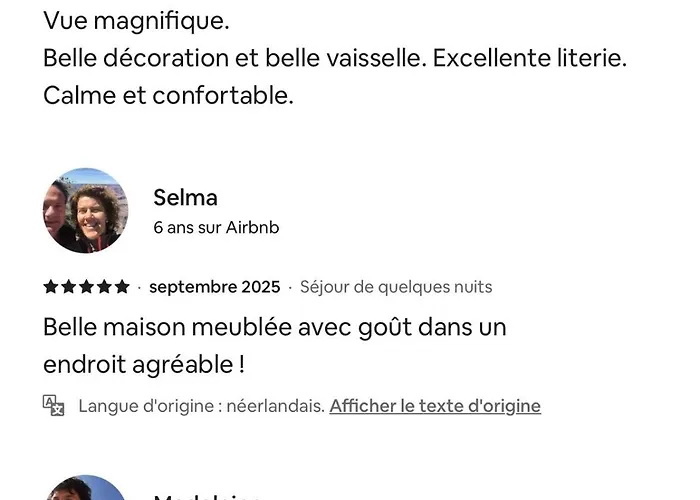700x500 pixels.
Task: Click Selma's profile photo
Action: pos(85,210)
